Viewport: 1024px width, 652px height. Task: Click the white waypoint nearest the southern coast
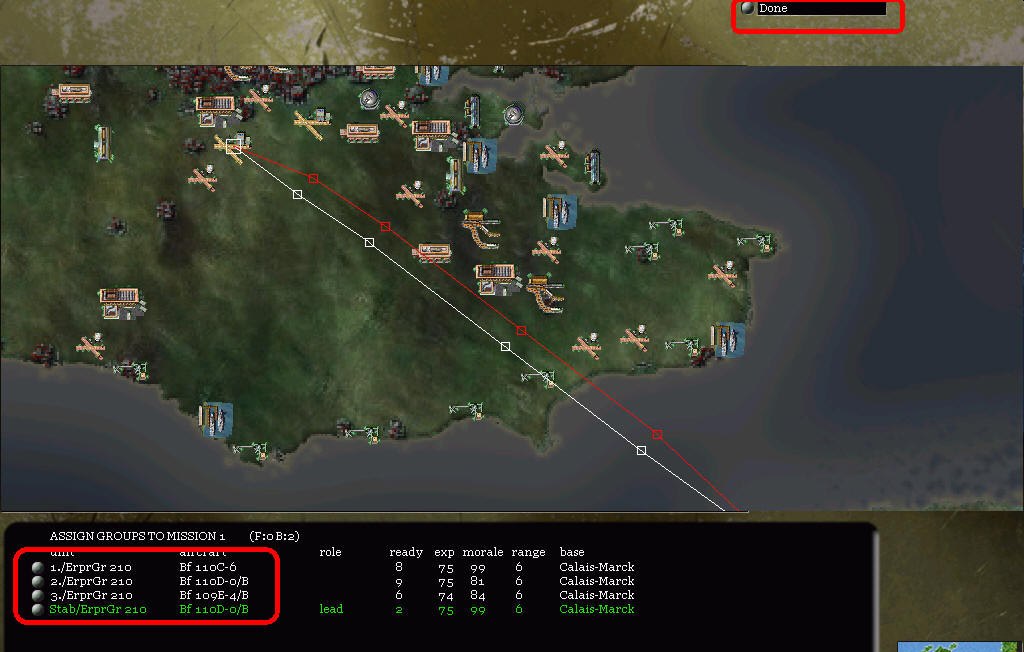pos(505,346)
